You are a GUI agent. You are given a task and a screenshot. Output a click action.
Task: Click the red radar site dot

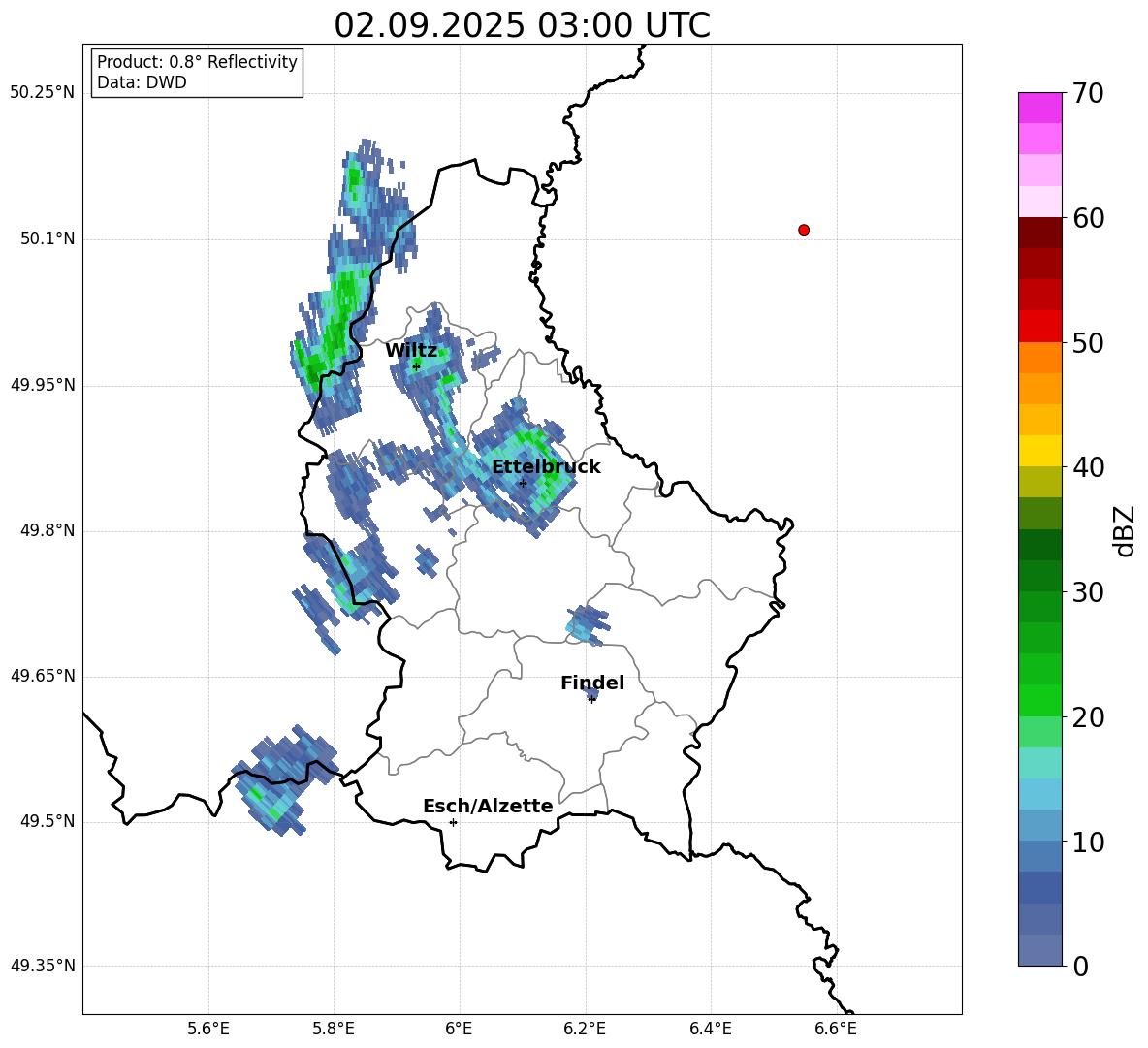[x=804, y=230]
